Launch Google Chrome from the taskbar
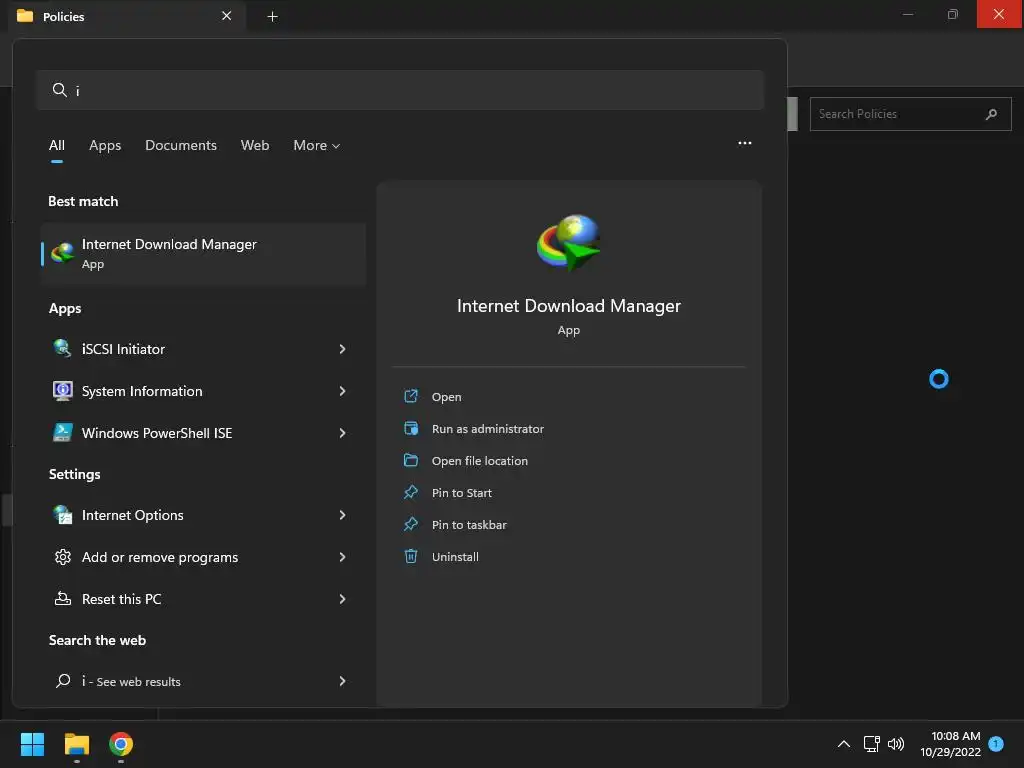Viewport: 1024px width, 768px height. (x=121, y=744)
